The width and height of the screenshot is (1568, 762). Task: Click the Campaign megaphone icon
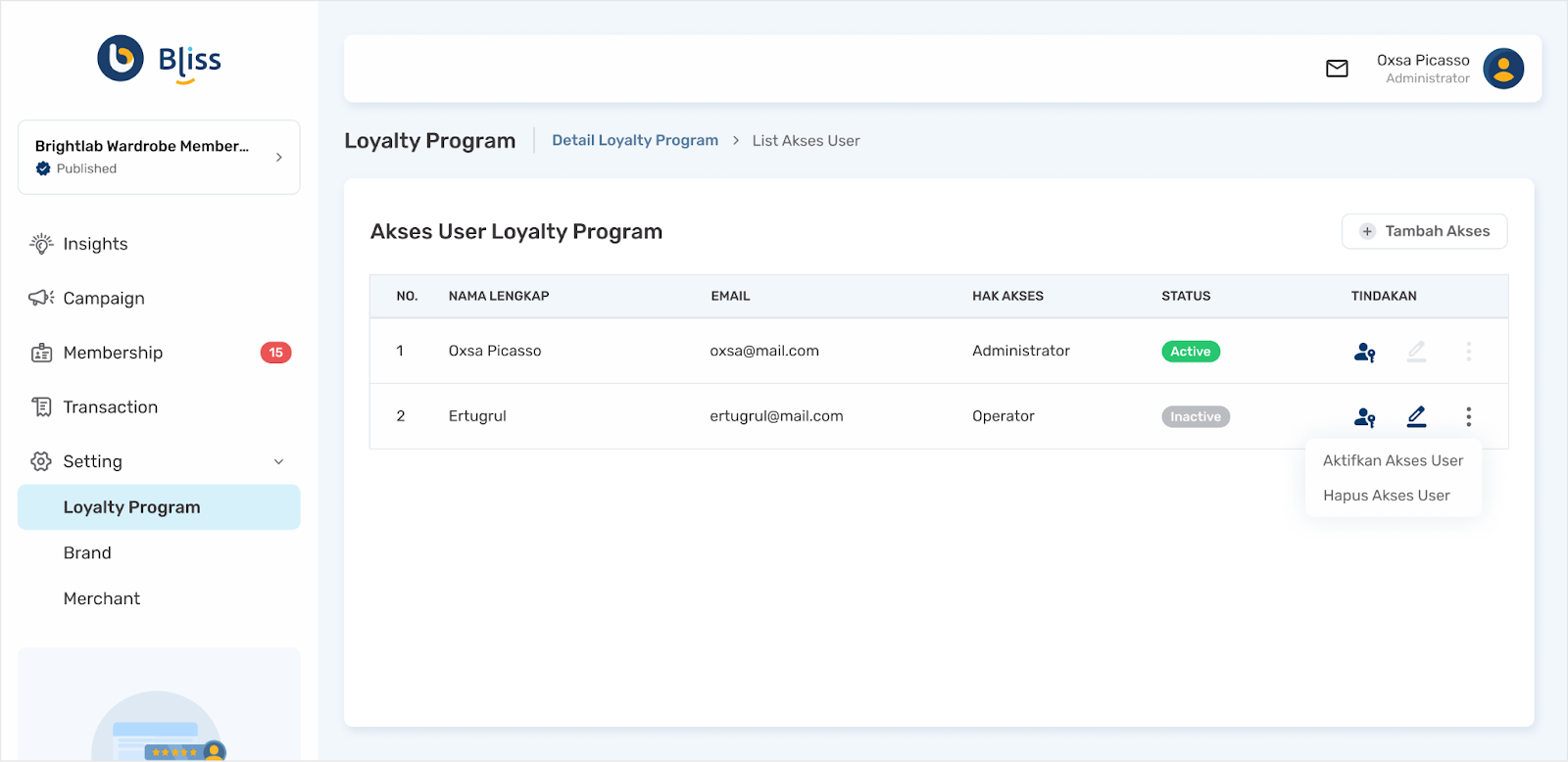(x=41, y=298)
